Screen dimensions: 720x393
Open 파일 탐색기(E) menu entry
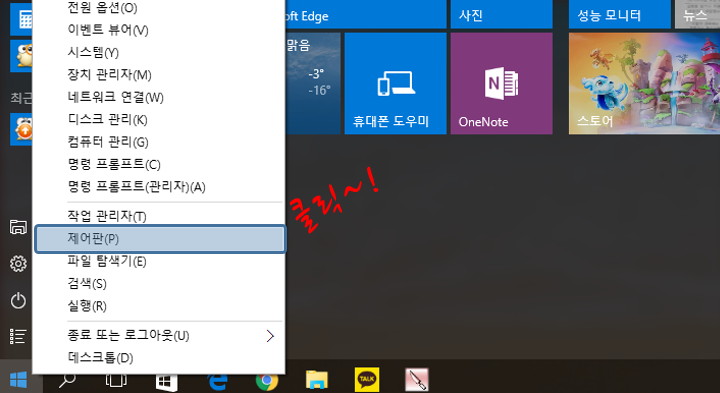(159, 261)
